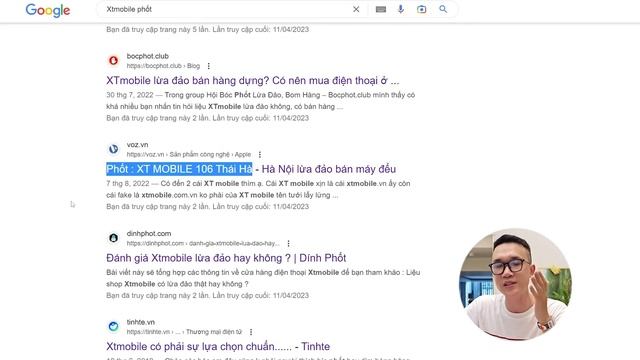The width and height of the screenshot is (640, 360).
Task: Click the bocphot.club site name
Action: pos(147,56)
